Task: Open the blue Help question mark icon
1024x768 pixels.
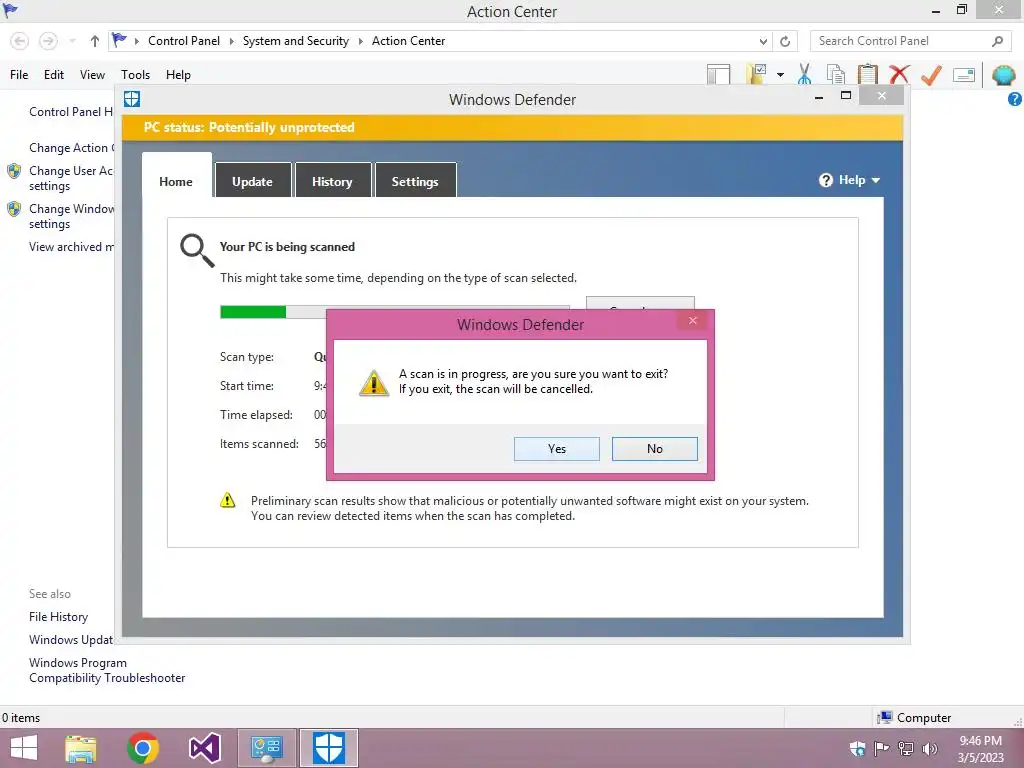Action: (x=1015, y=99)
